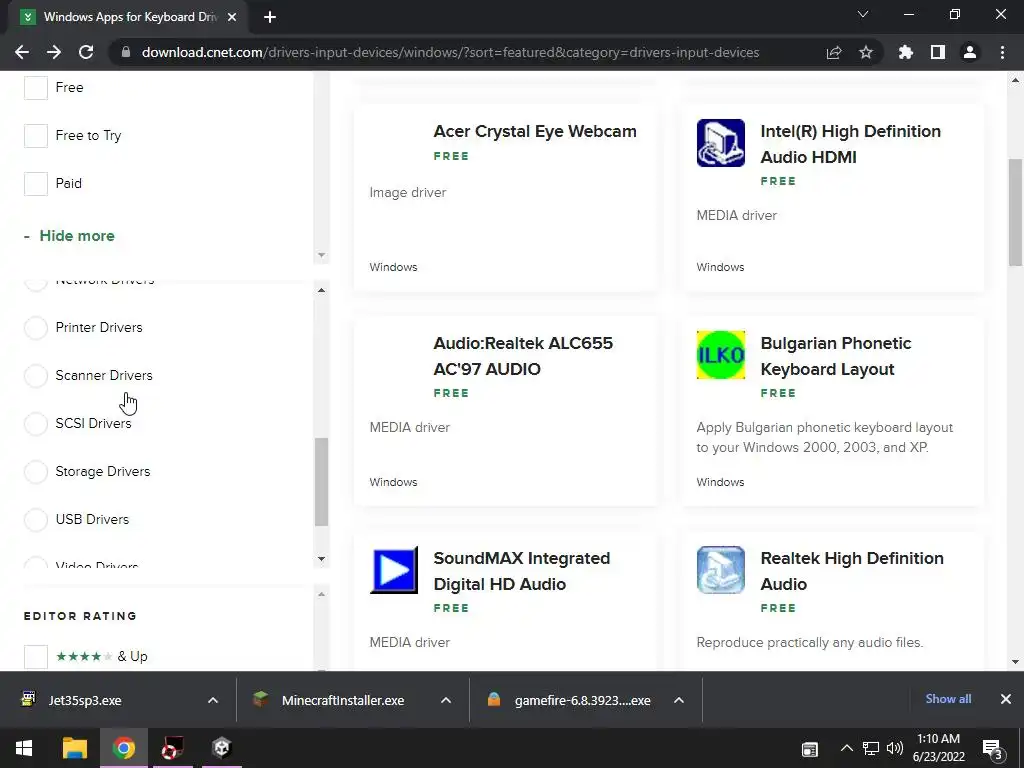Open the Acer Crystal Eye Webcam listing
The image size is (1024, 768).
535,131
